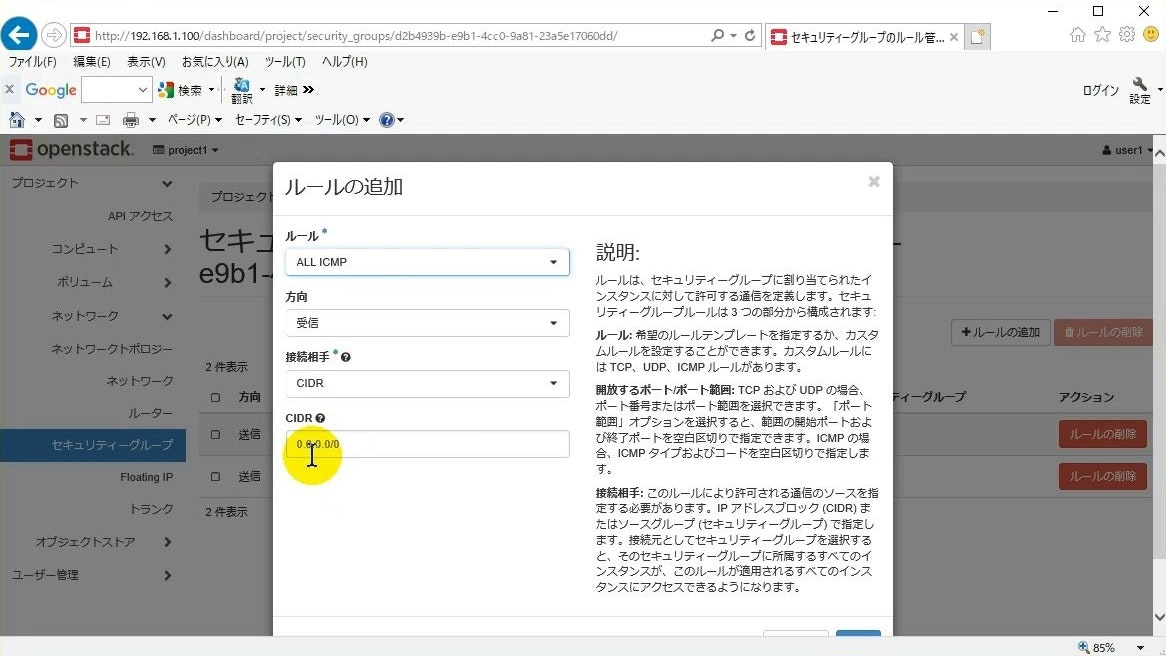Click the printer icon
Image resolution: width=1166 pixels, height=656 pixels.
point(131,120)
